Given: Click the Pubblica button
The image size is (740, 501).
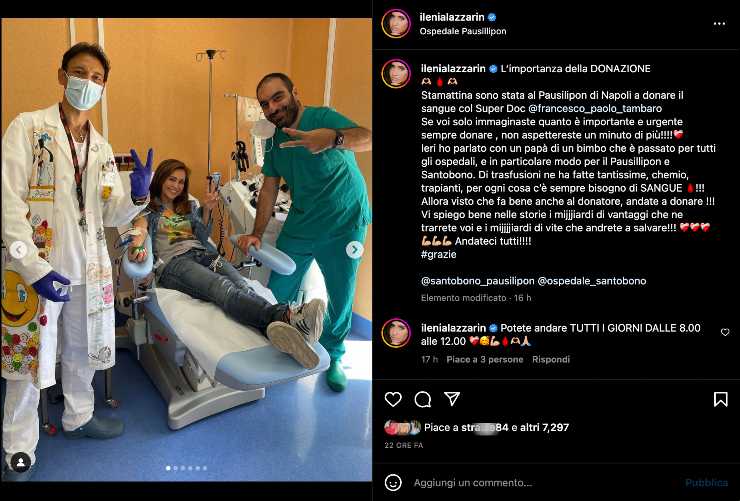Looking at the screenshot, I should point(706,483).
